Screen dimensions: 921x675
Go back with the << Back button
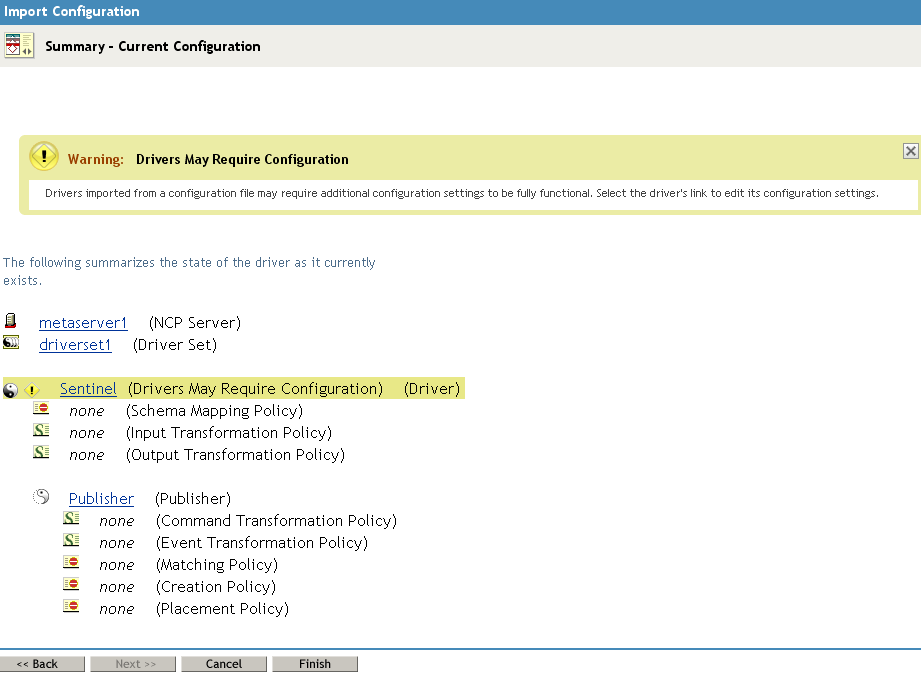42,664
